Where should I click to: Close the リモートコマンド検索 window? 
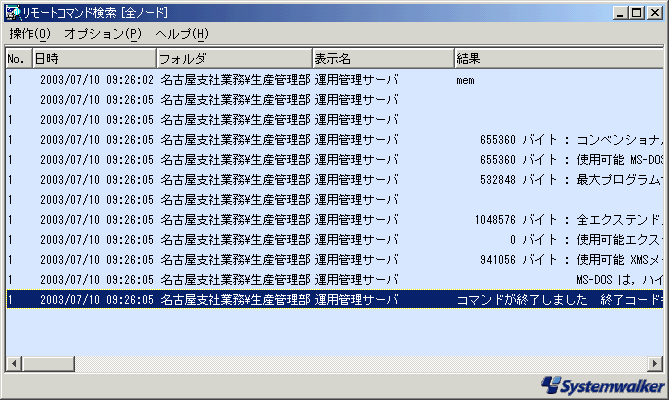654,13
